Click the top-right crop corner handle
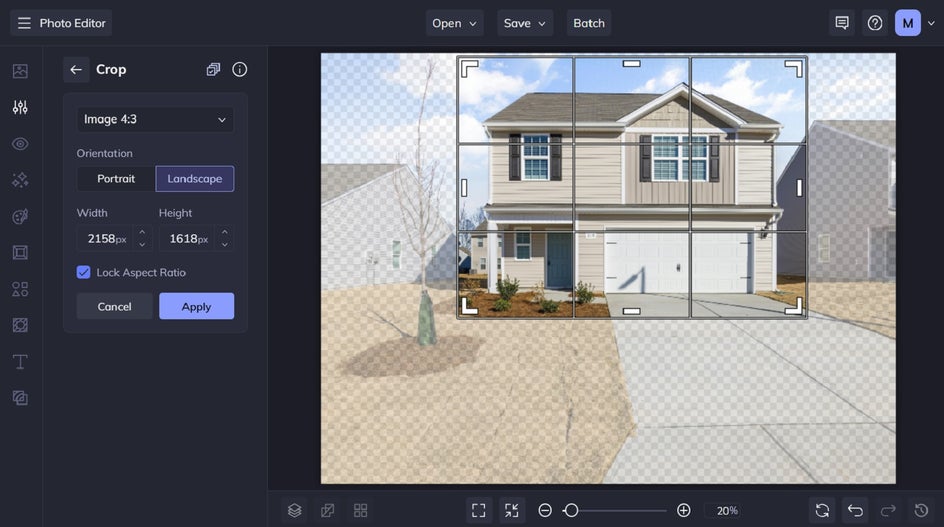Image resolution: width=944 pixels, height=527 pixels. point(794,68)
